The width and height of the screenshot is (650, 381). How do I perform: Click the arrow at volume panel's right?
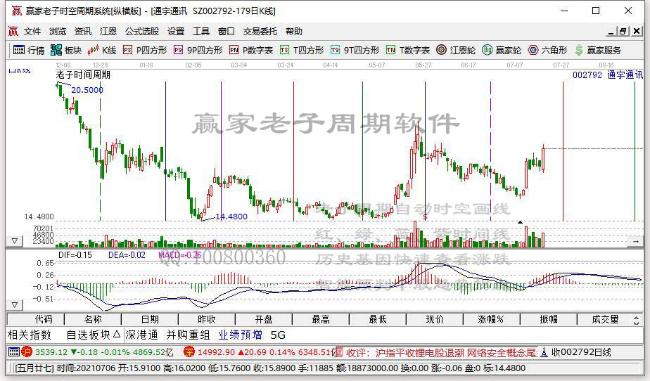pos(636,241)
